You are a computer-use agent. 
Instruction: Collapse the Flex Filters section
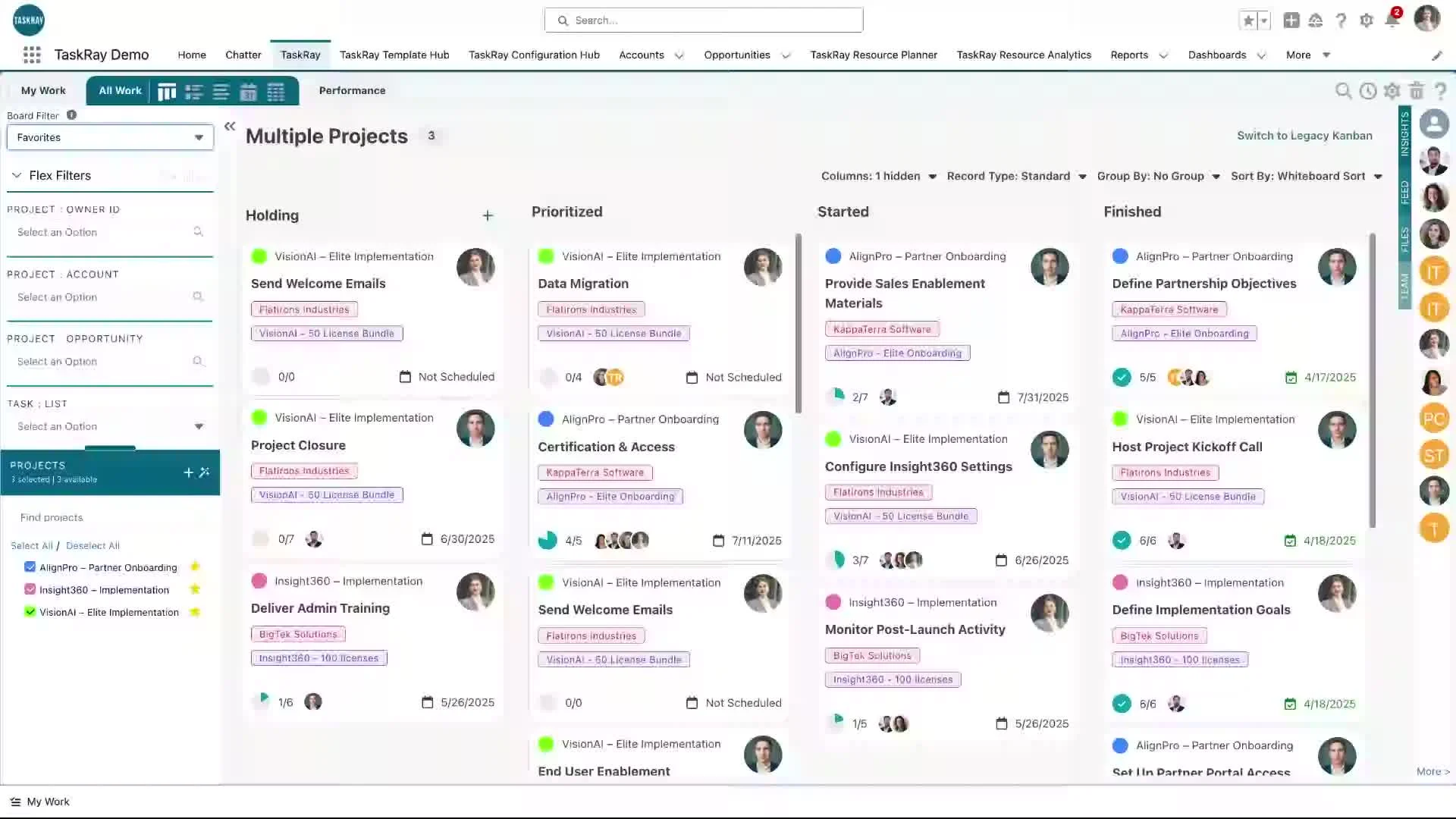click(x=16, y=175)
